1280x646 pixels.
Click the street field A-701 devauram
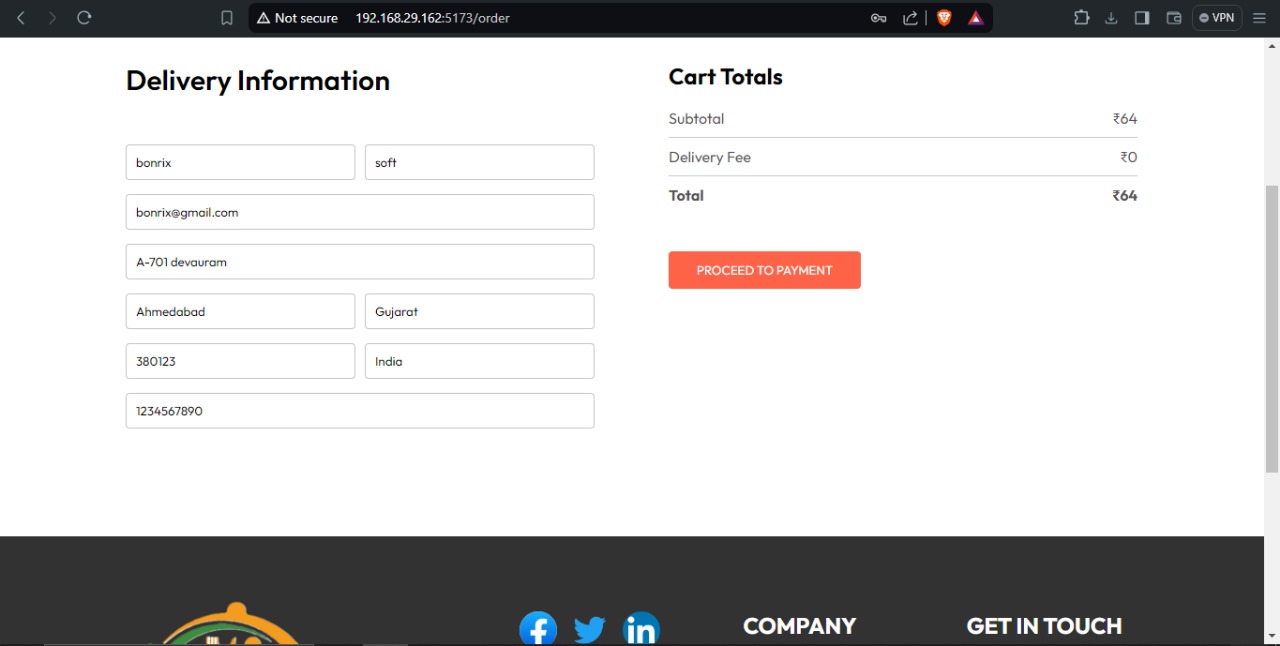coord(360,262)
